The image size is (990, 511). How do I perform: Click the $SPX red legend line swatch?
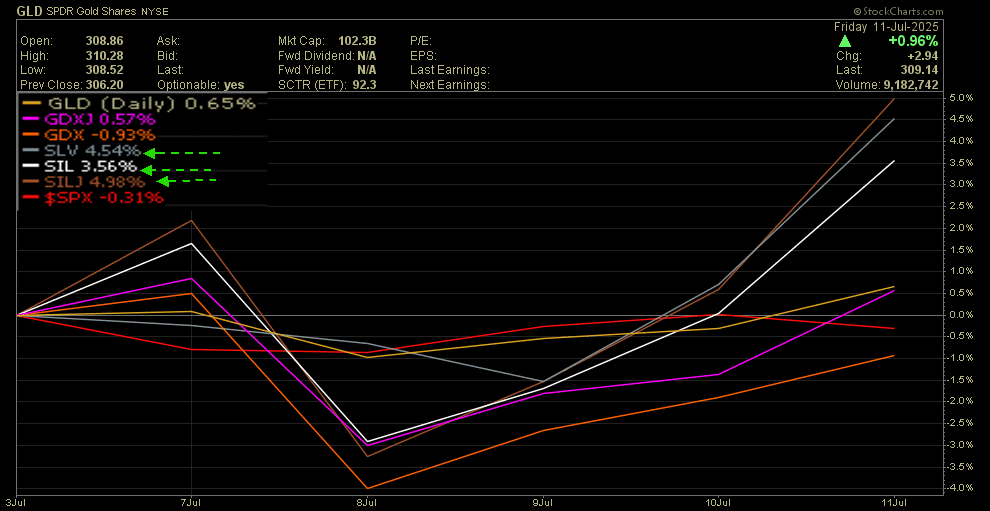tap(31, 198)
